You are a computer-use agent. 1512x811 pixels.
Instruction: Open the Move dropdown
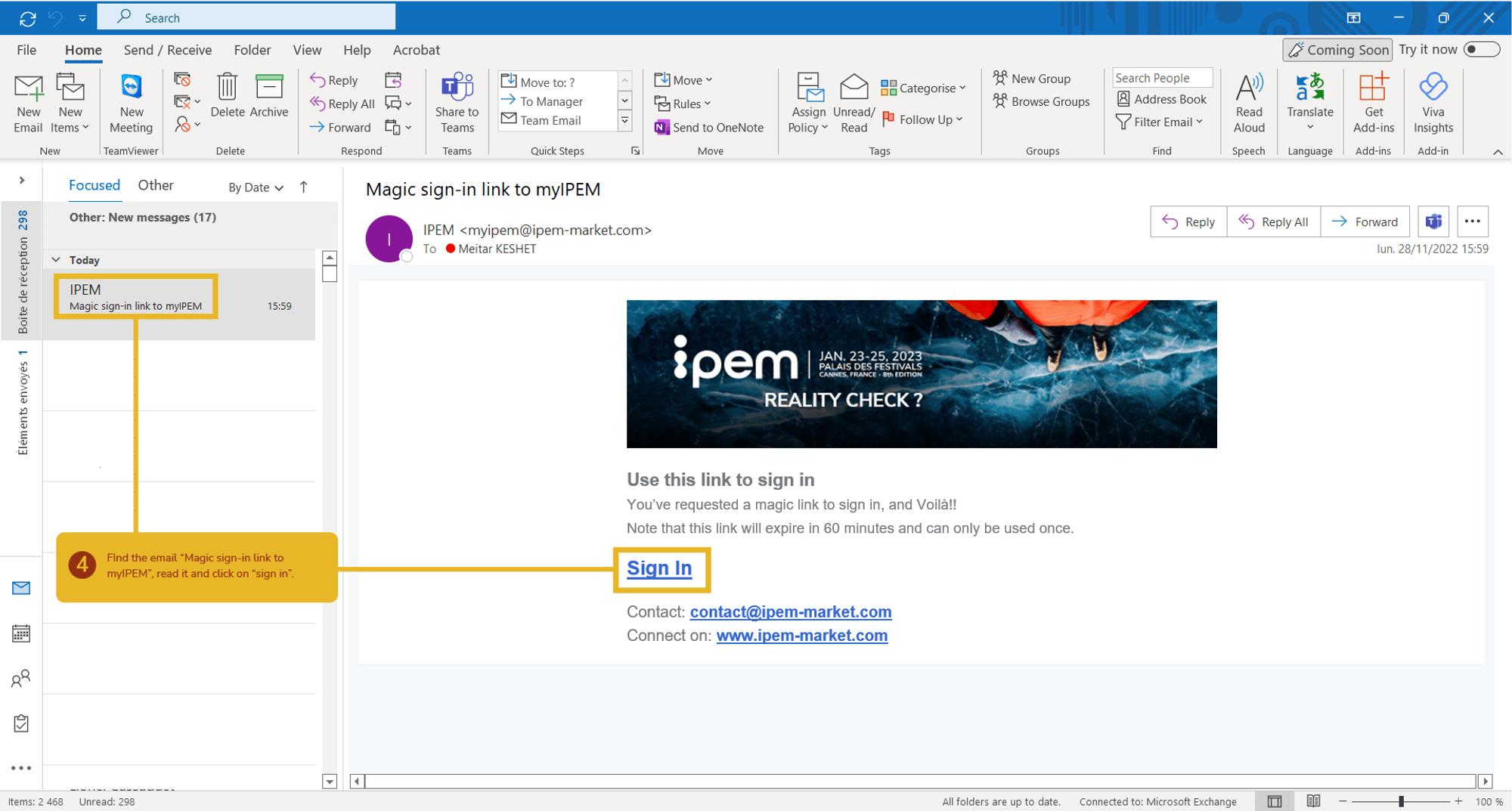[x=683, y=79]
